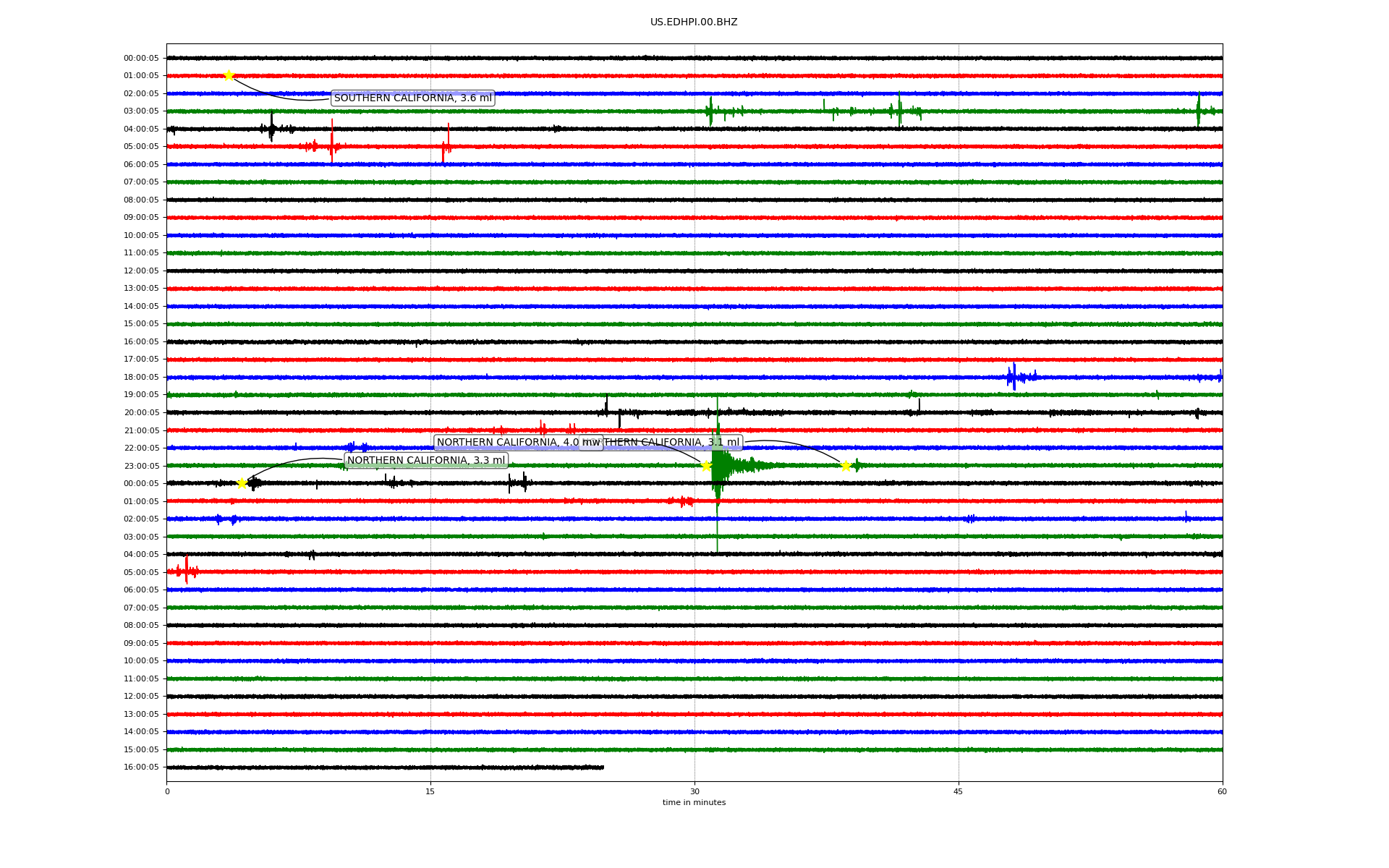Viewport: 1389px width, 868px height.
Task: Click the red spike at the start of the 05:00:05 trace
Action: (x=186, y=571)
